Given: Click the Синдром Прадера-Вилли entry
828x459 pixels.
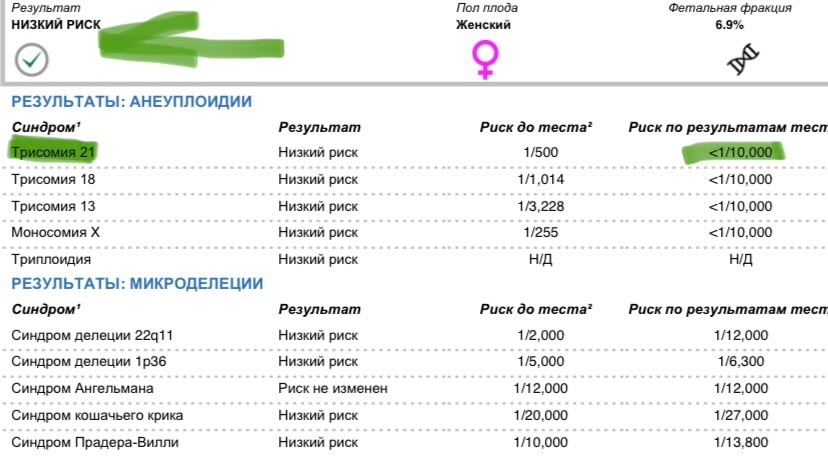Looking at the screenshot, I should coord(95,443).
